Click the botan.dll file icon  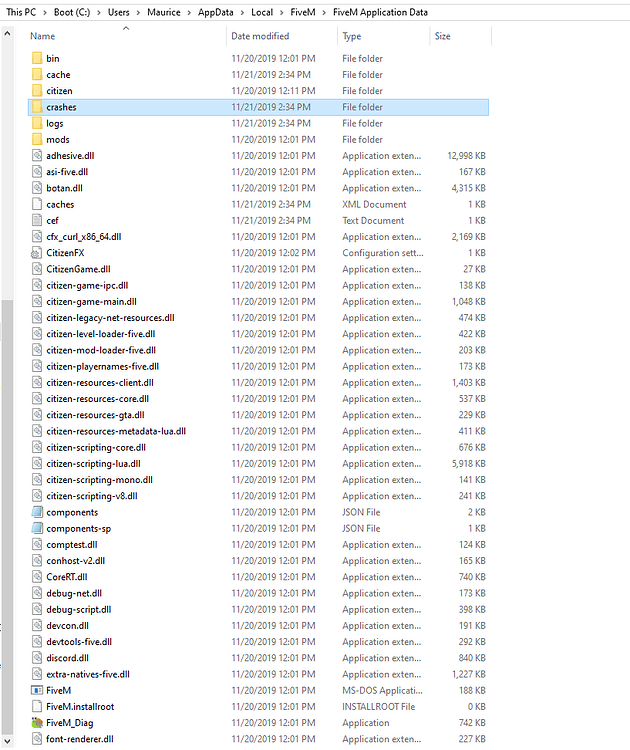pyautogui.click(x=37, y=188)
